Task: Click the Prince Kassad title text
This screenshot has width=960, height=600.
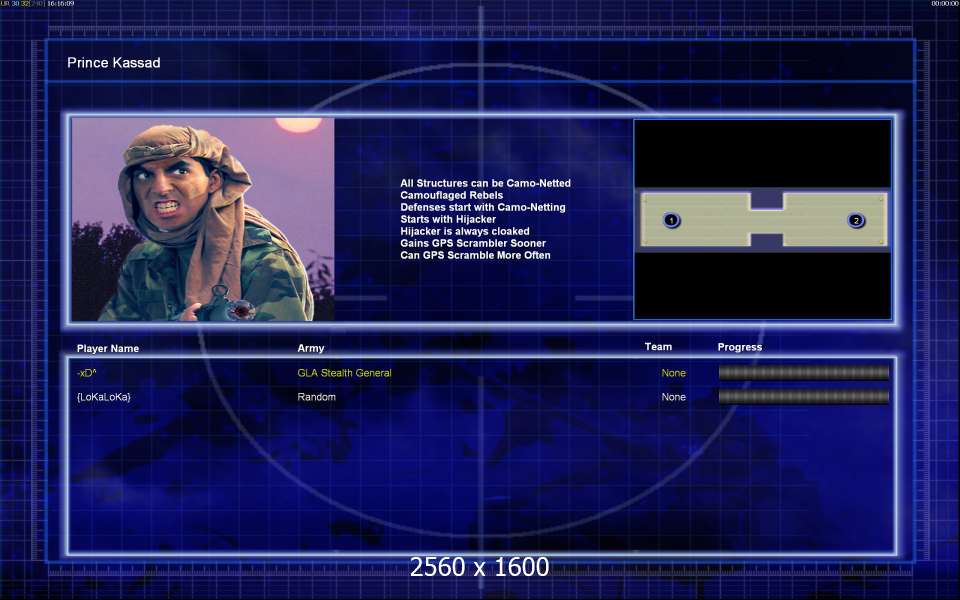Action: click(113, 63)
